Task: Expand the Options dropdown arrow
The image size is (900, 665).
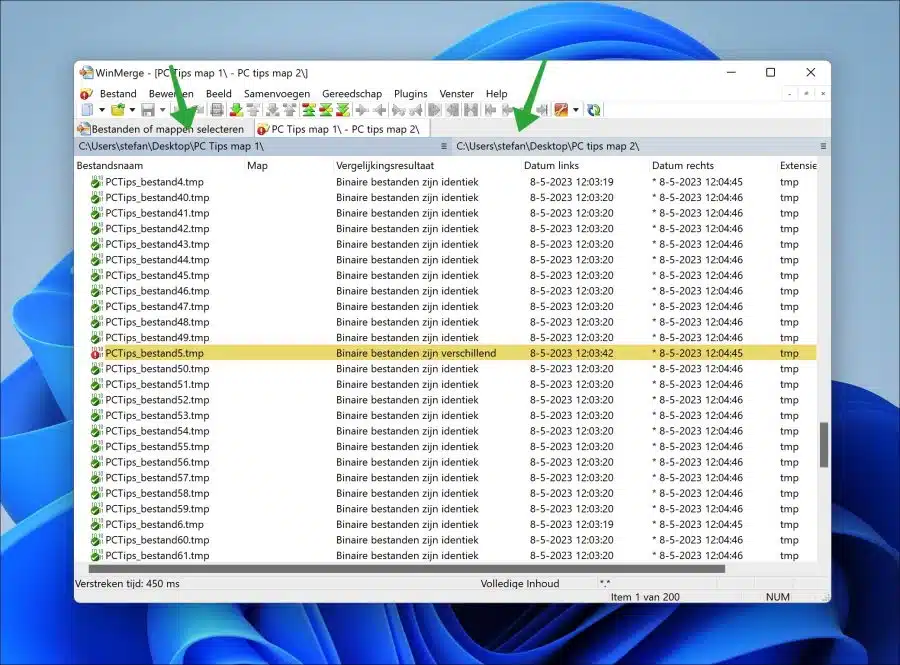Action: coord(576,110)
